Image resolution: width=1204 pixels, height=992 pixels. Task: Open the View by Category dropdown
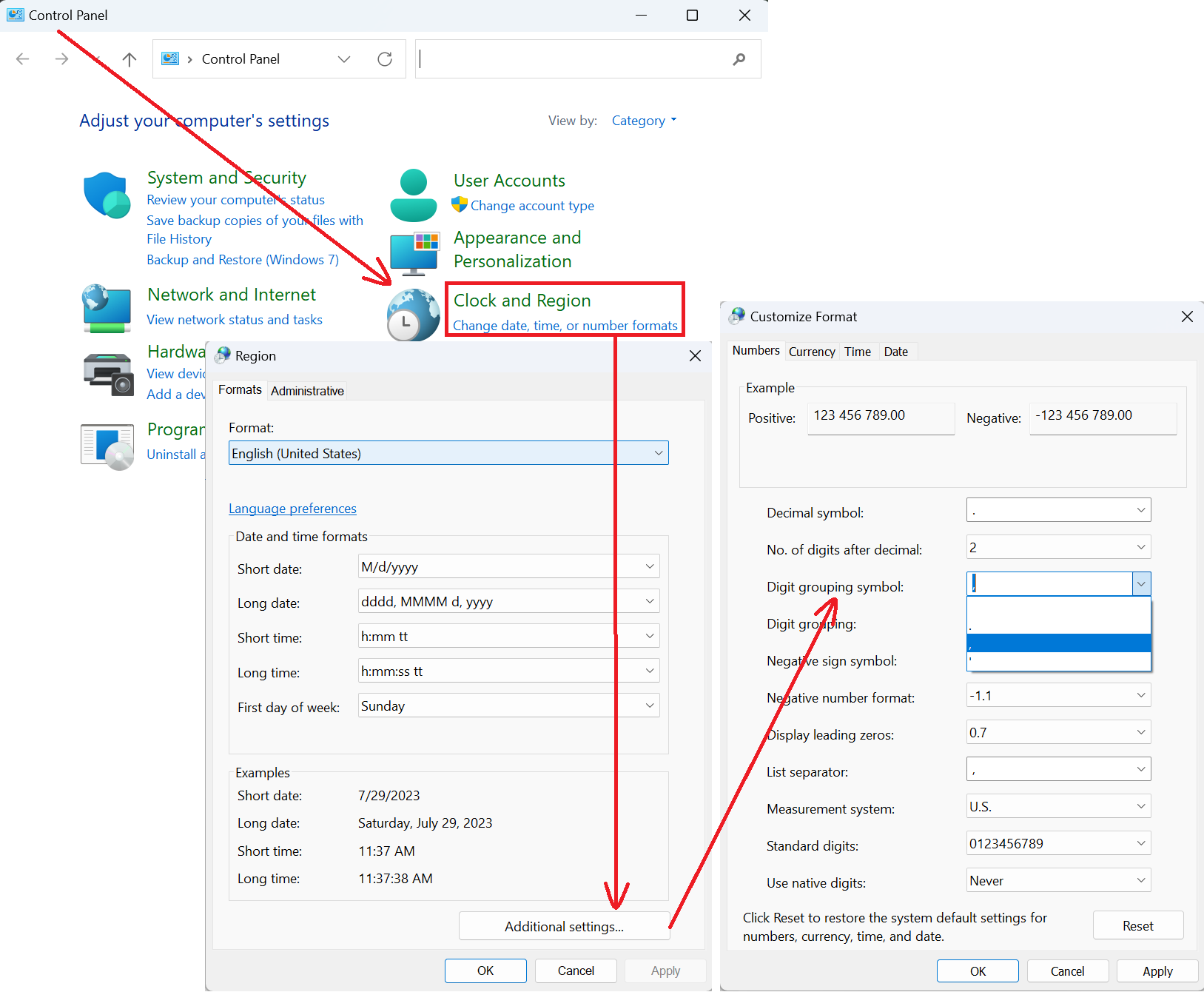click(644, 121)
